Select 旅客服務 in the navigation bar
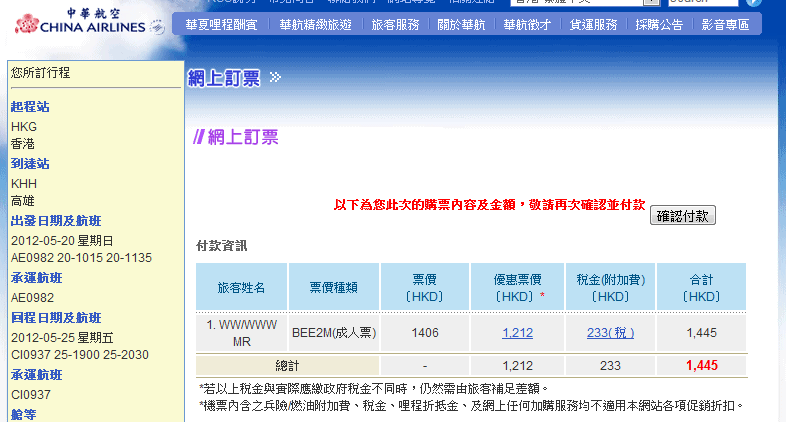Image resolution: width=786 pixels, height=422 pixels. (x=395, y=25)
